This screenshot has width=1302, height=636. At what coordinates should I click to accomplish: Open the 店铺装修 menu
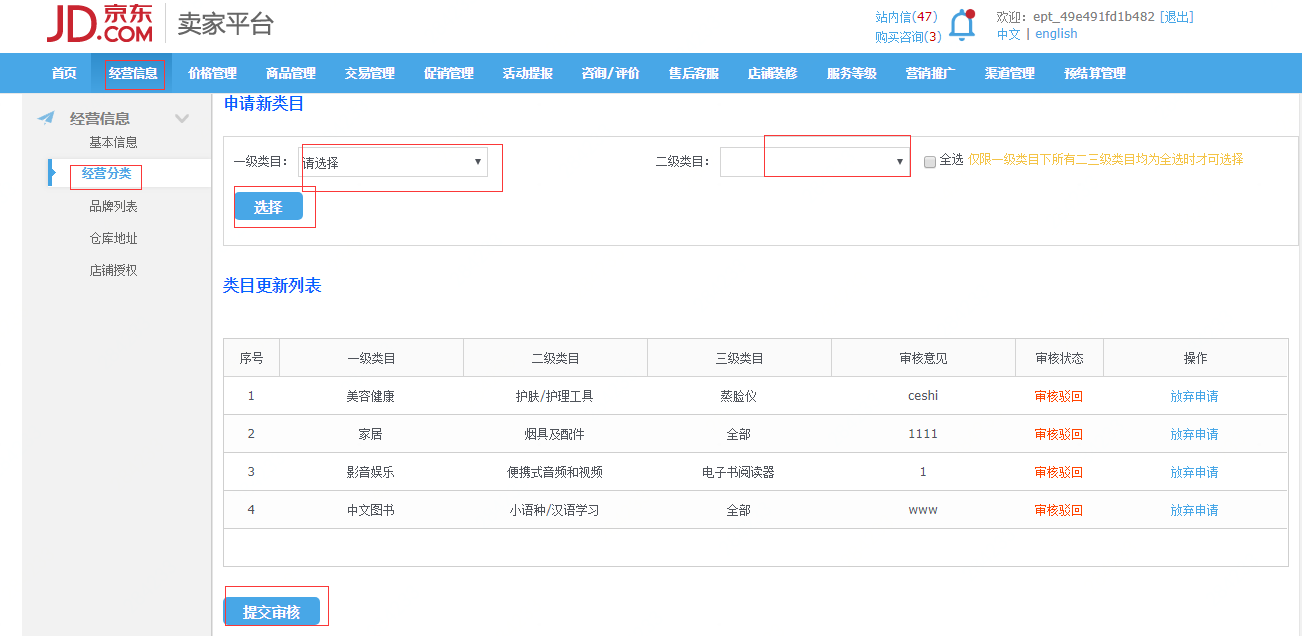(775, 72)
